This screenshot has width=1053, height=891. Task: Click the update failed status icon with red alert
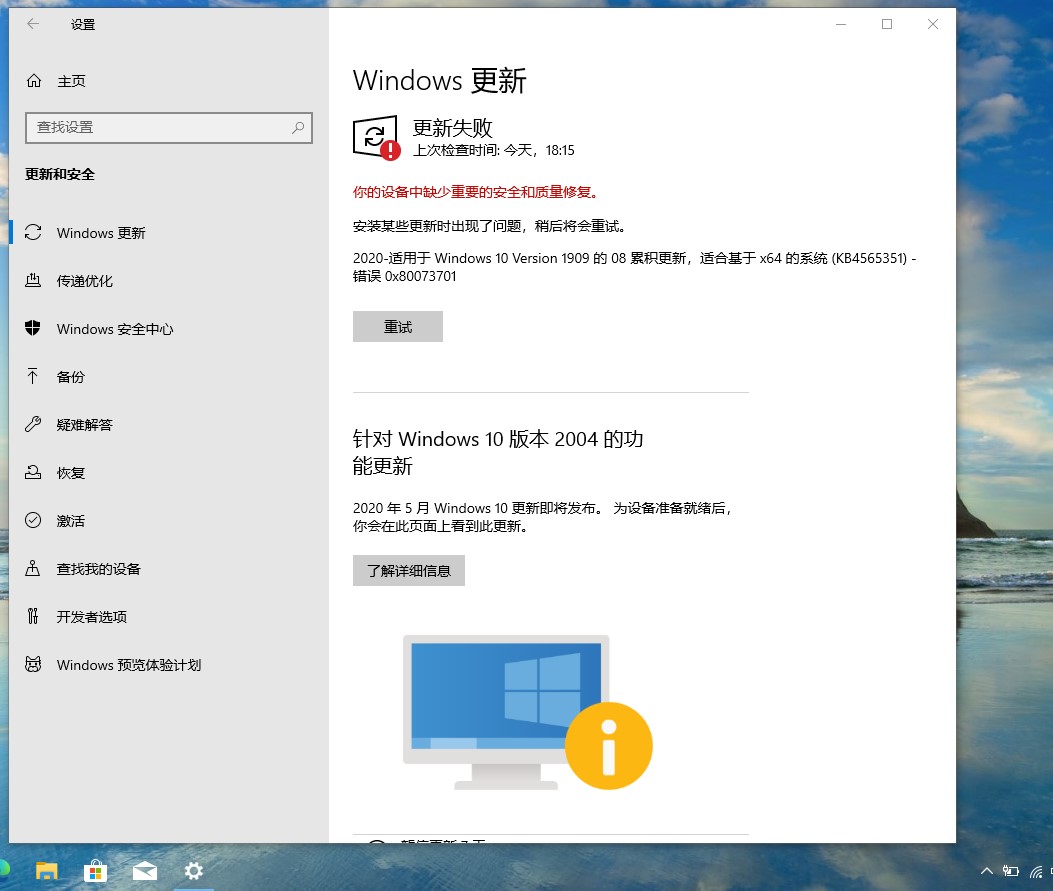coord(377,138)
